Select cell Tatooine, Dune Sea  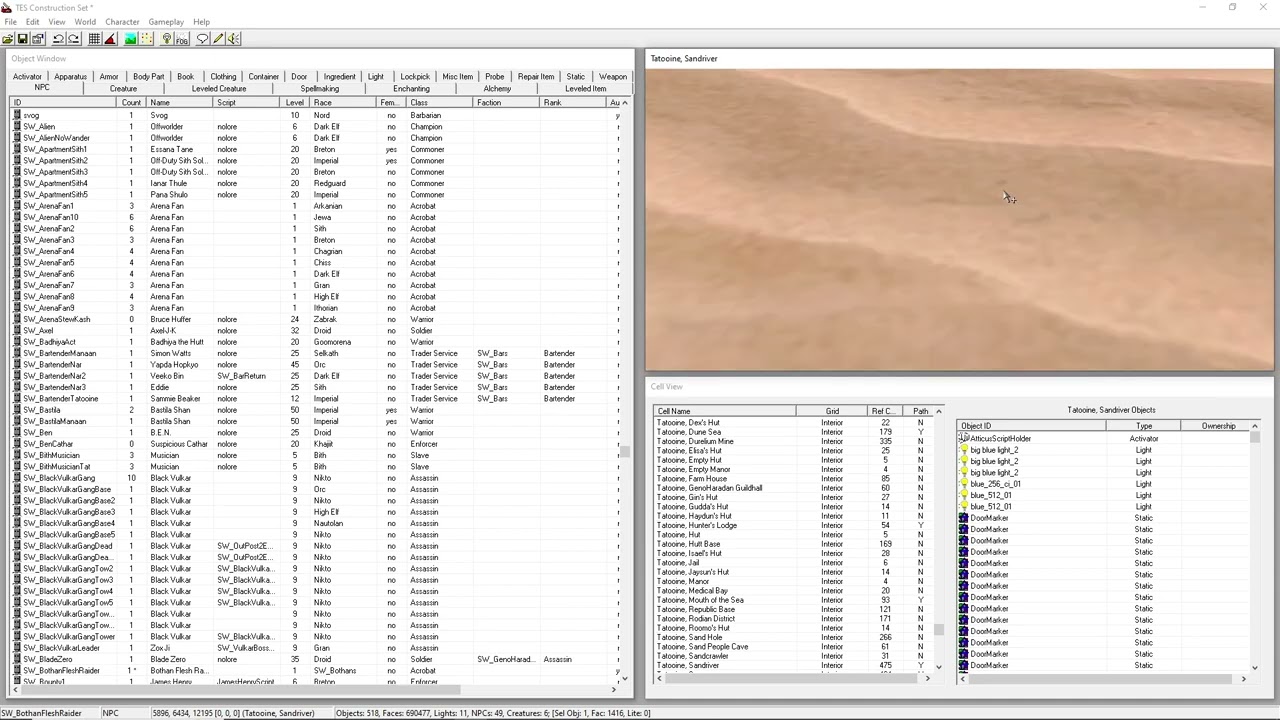pyautogui.click(x=793, y=432)
